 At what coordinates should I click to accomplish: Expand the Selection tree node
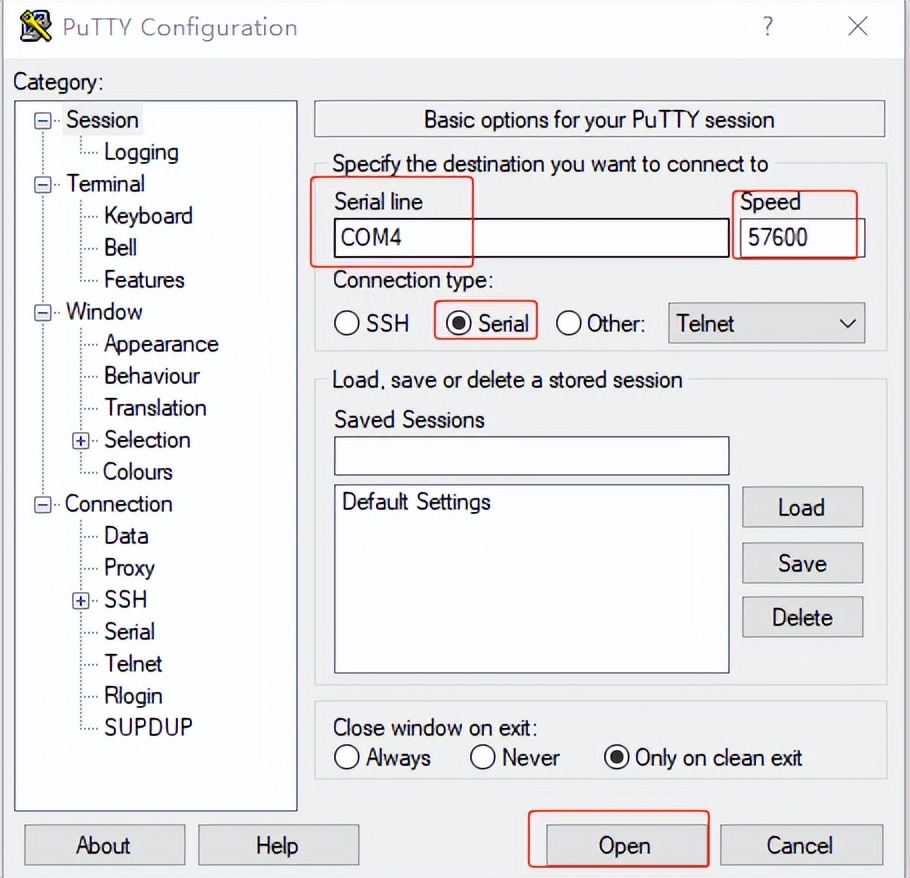[x=81, y=440]
